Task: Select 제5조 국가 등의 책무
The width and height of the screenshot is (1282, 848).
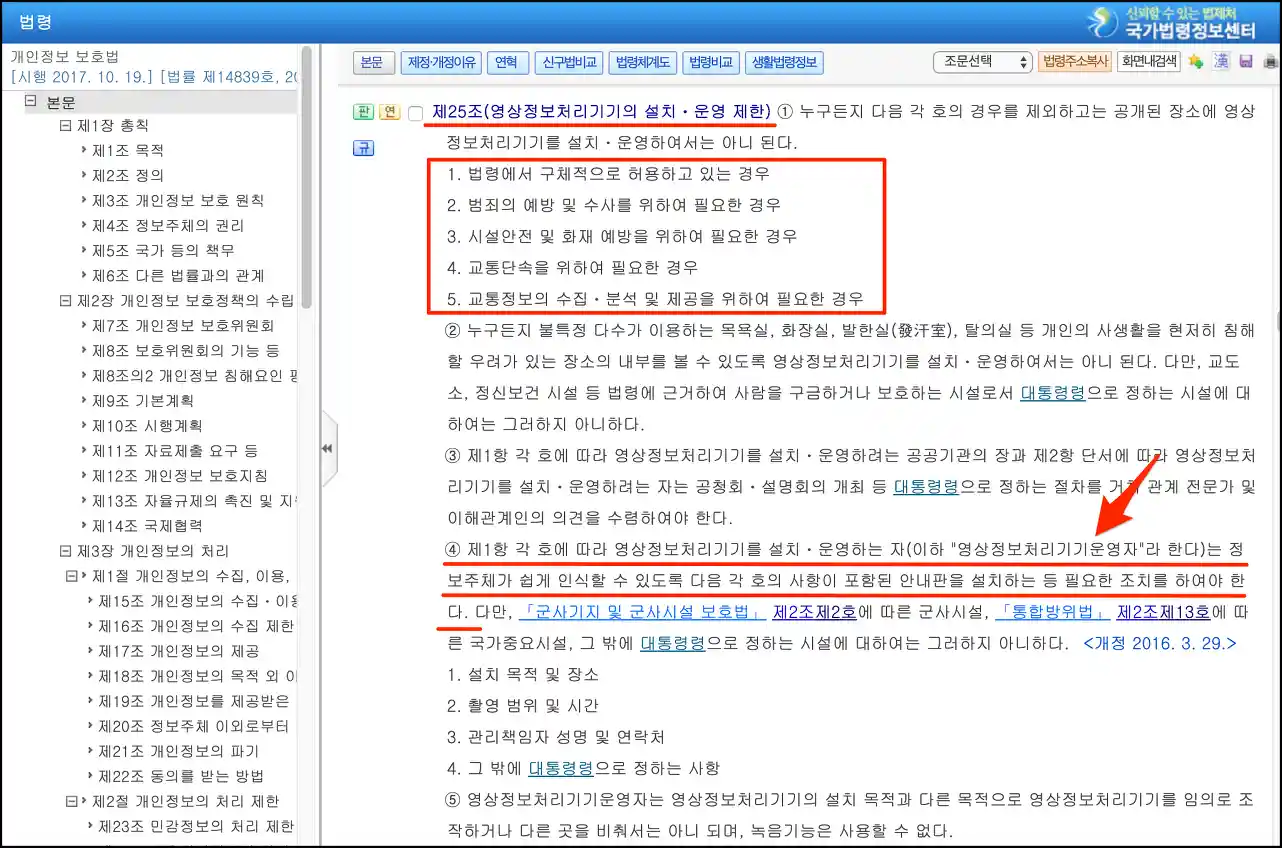Action: click(163, 250)
